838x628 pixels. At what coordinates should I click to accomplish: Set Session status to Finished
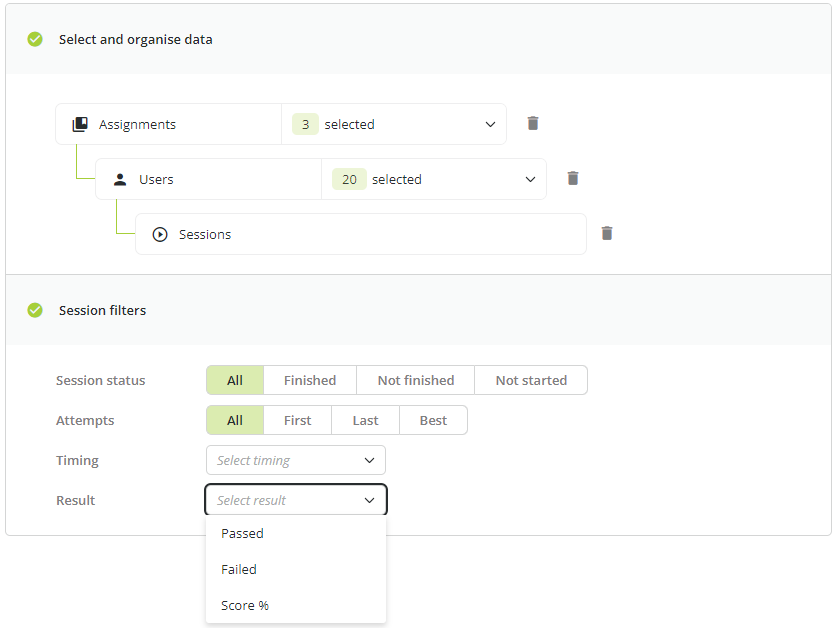pos(310,380)
